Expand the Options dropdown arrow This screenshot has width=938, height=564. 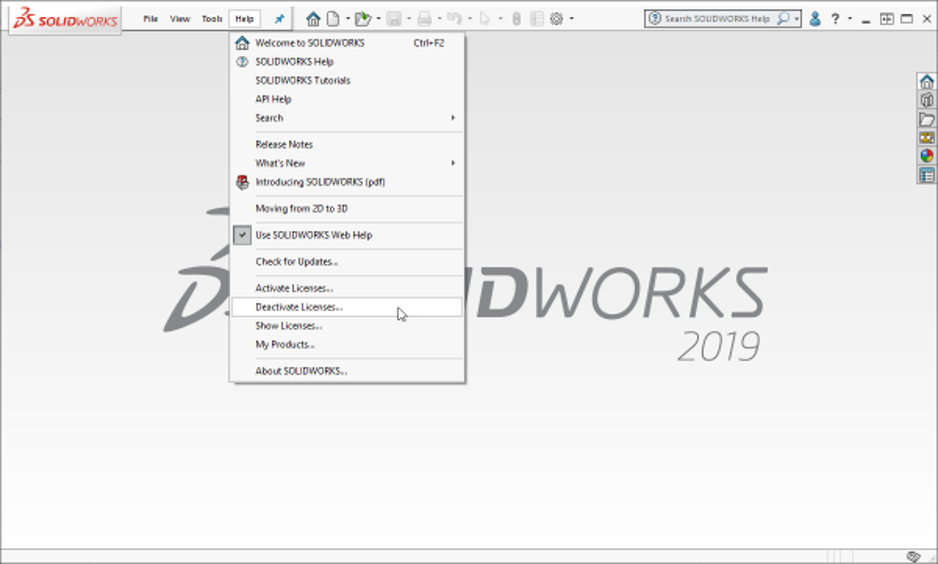click(x=571, y=19)
